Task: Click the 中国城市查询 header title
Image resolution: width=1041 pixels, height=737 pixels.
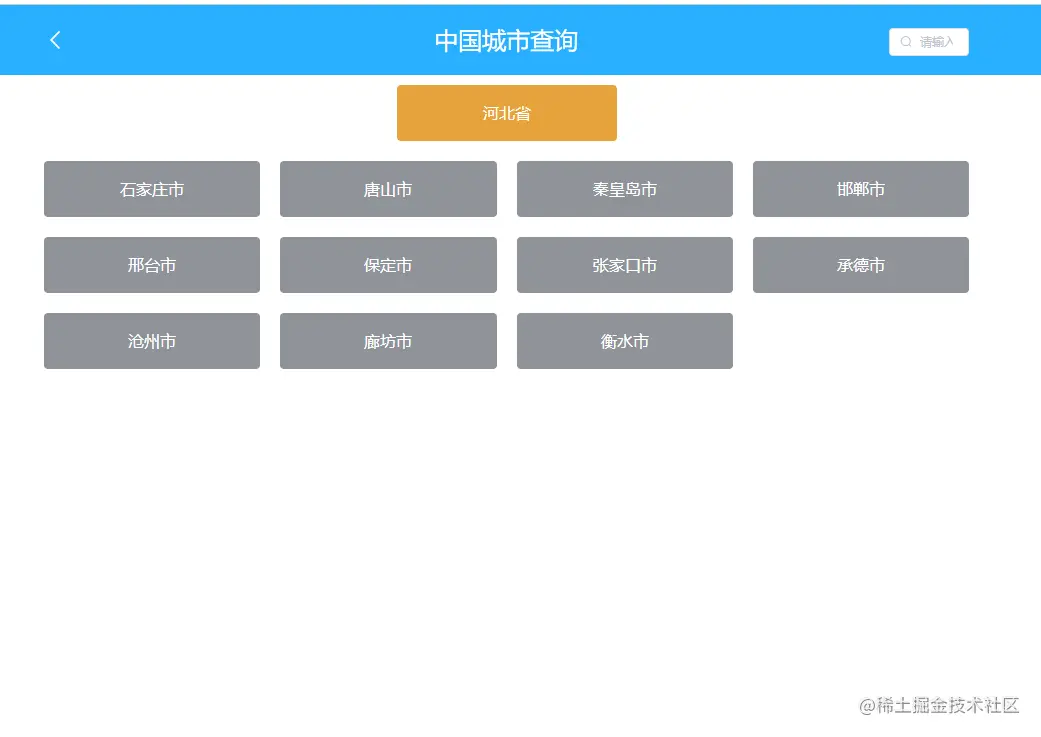Action: (x=506, y=41)
